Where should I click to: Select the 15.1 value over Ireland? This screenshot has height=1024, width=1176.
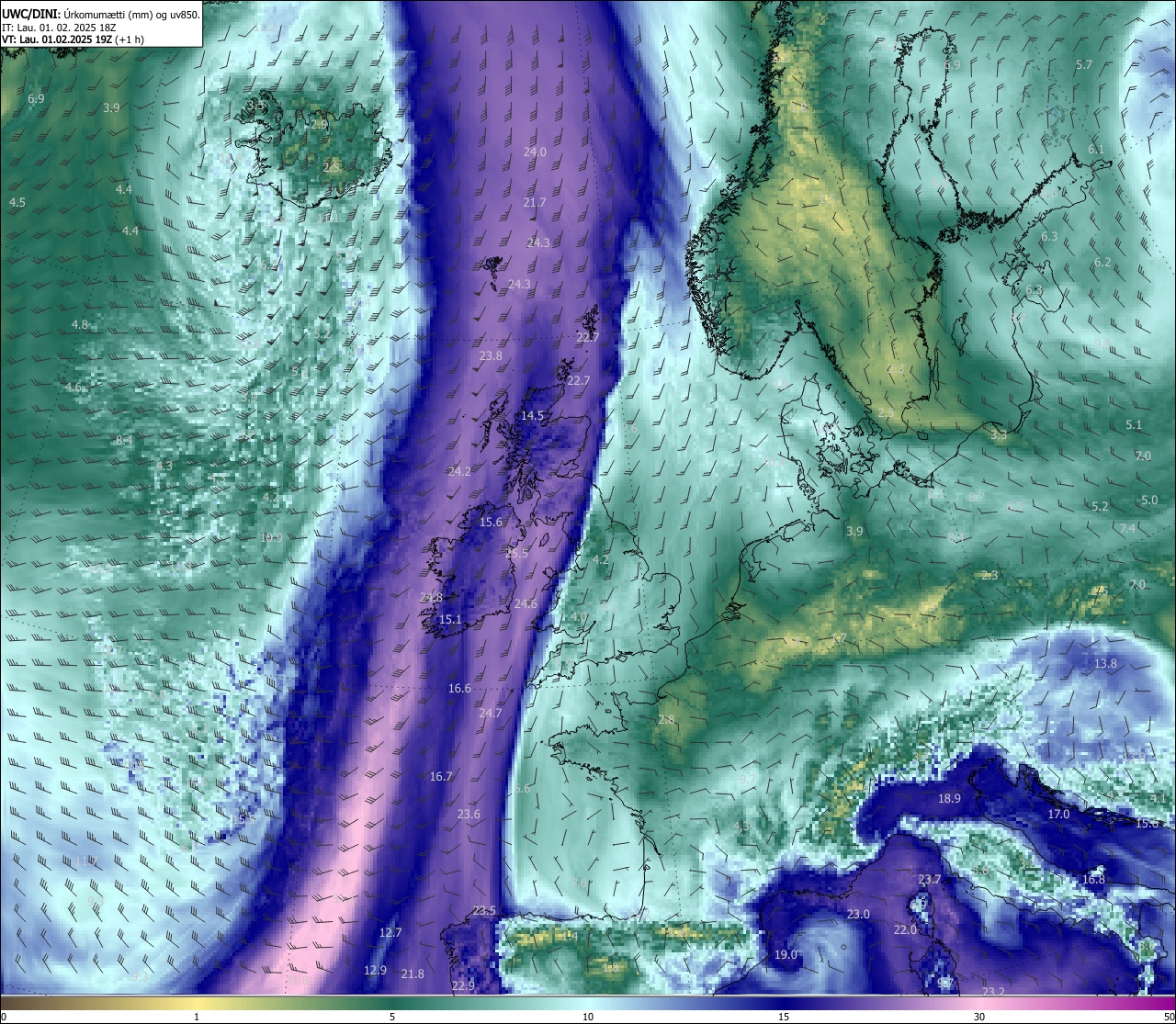tap(450, 619)
